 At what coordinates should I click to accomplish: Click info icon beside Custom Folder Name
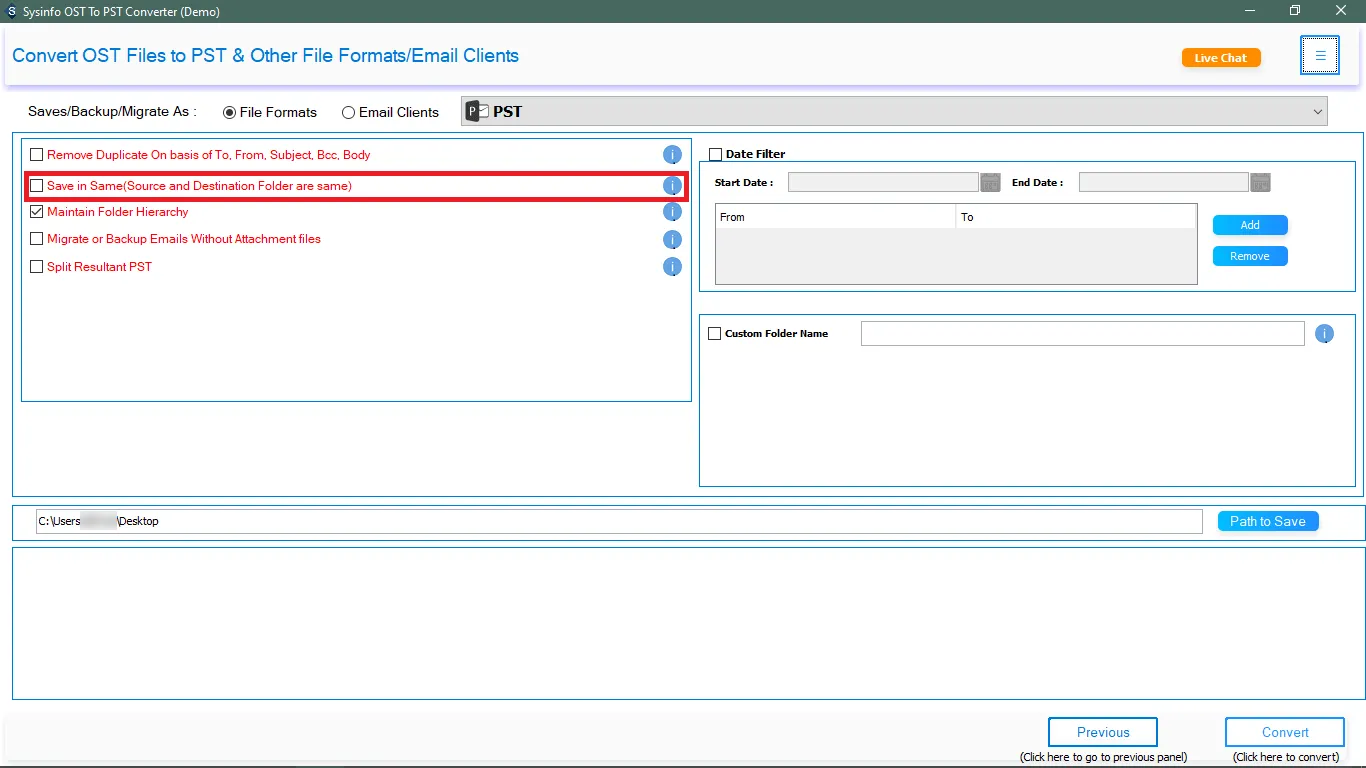pos(1324,334)
